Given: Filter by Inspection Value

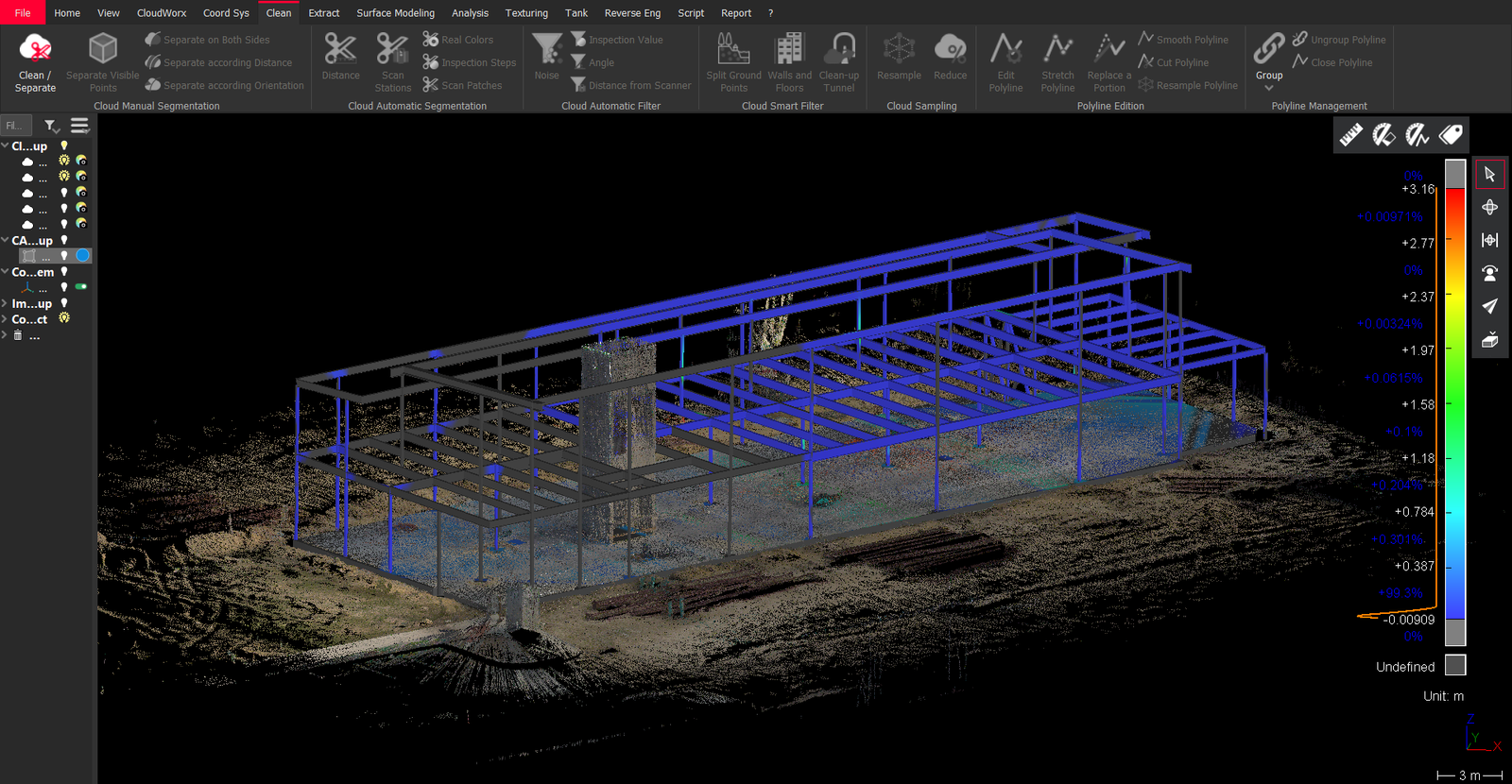Looking at the screenshot, I should coord(617,40).
